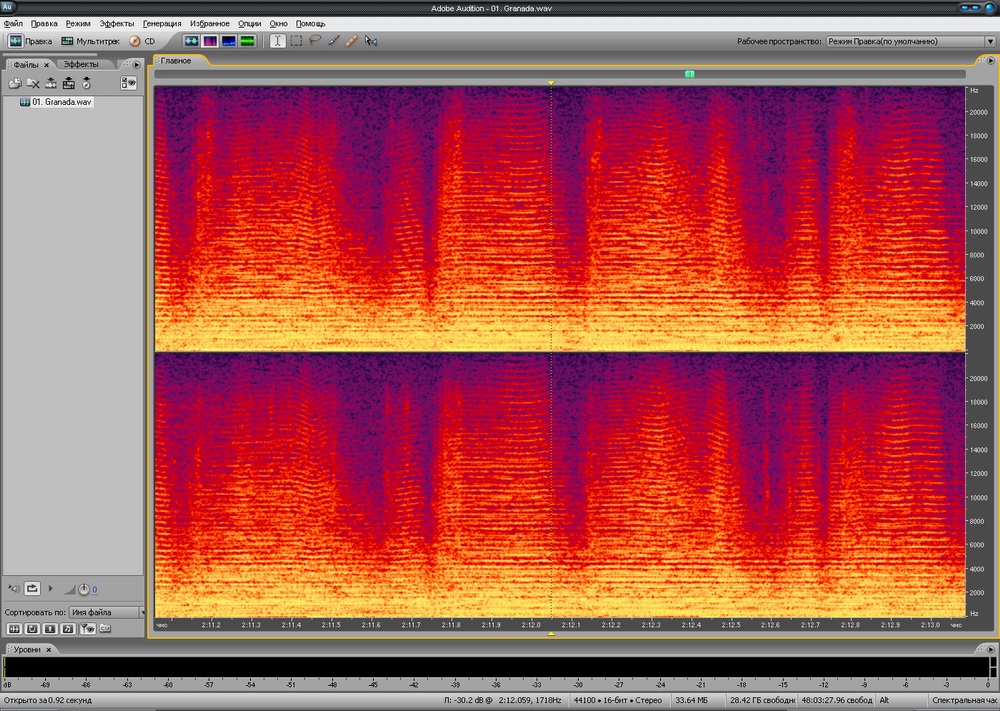
Task: Choose the Marquee Selection tool
Action: [x=297, y=41]
